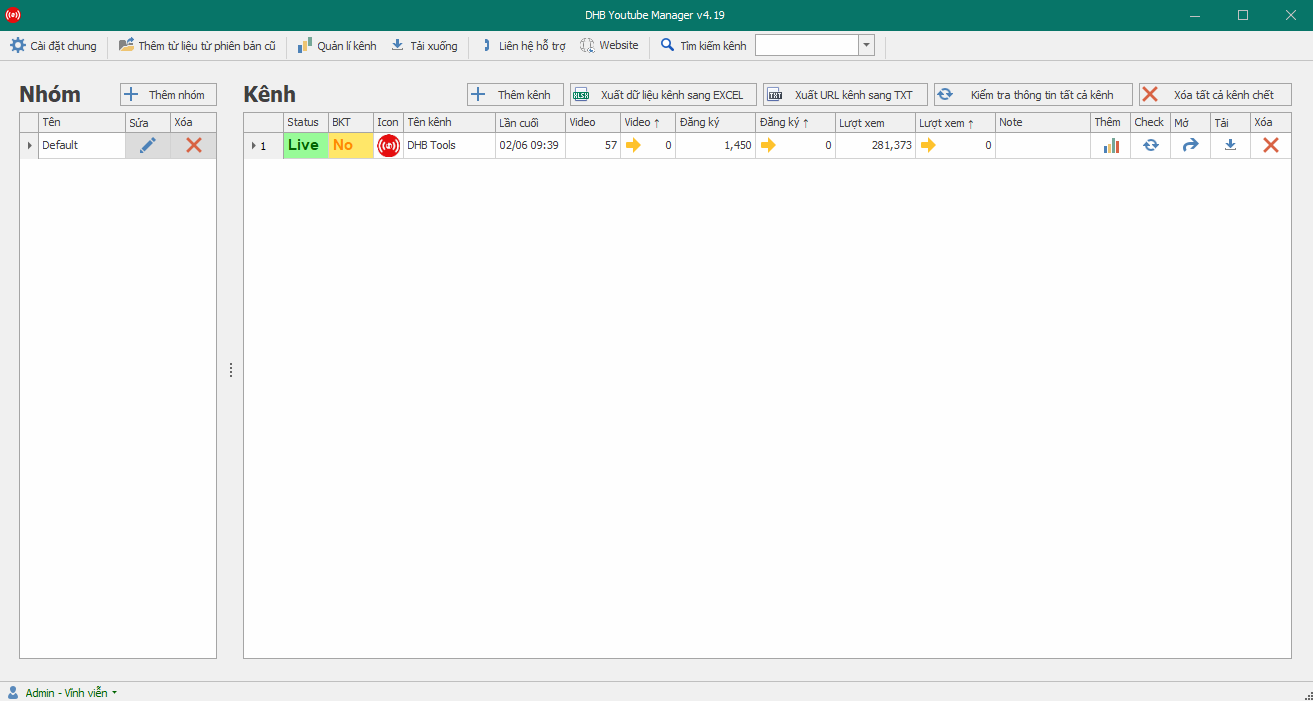Viewport: 1313px width, 701px height.
Task: Click Mở open arrow icon for DHB Tools
Action: 1190,145
